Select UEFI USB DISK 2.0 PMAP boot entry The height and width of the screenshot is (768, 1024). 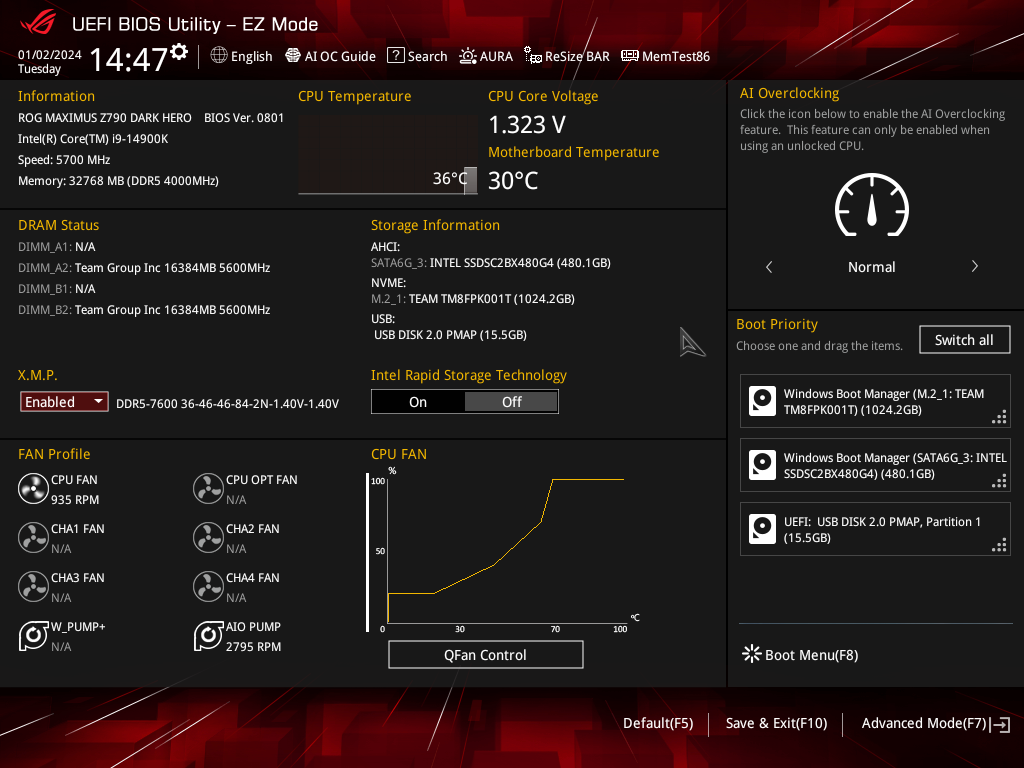click(x=875, y=529)
